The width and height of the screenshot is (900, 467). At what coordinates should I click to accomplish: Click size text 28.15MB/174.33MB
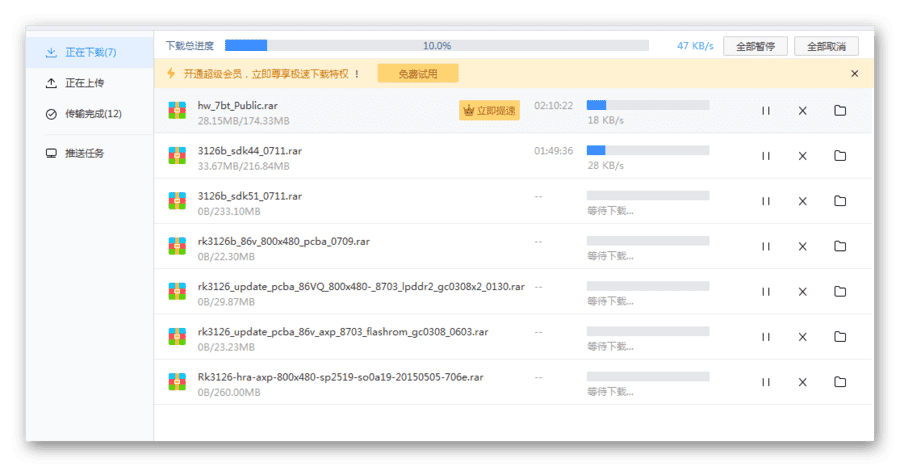[243, 121]
